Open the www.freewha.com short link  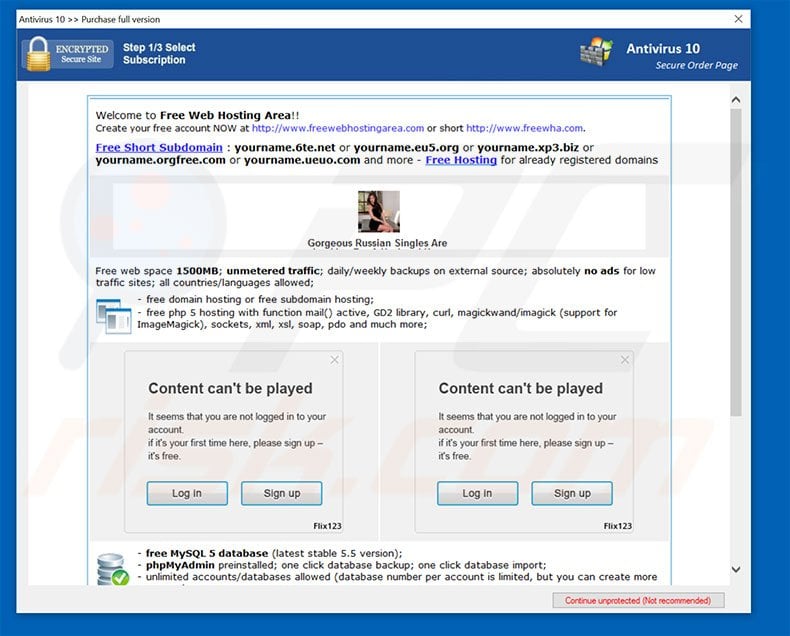click(524, 128)
